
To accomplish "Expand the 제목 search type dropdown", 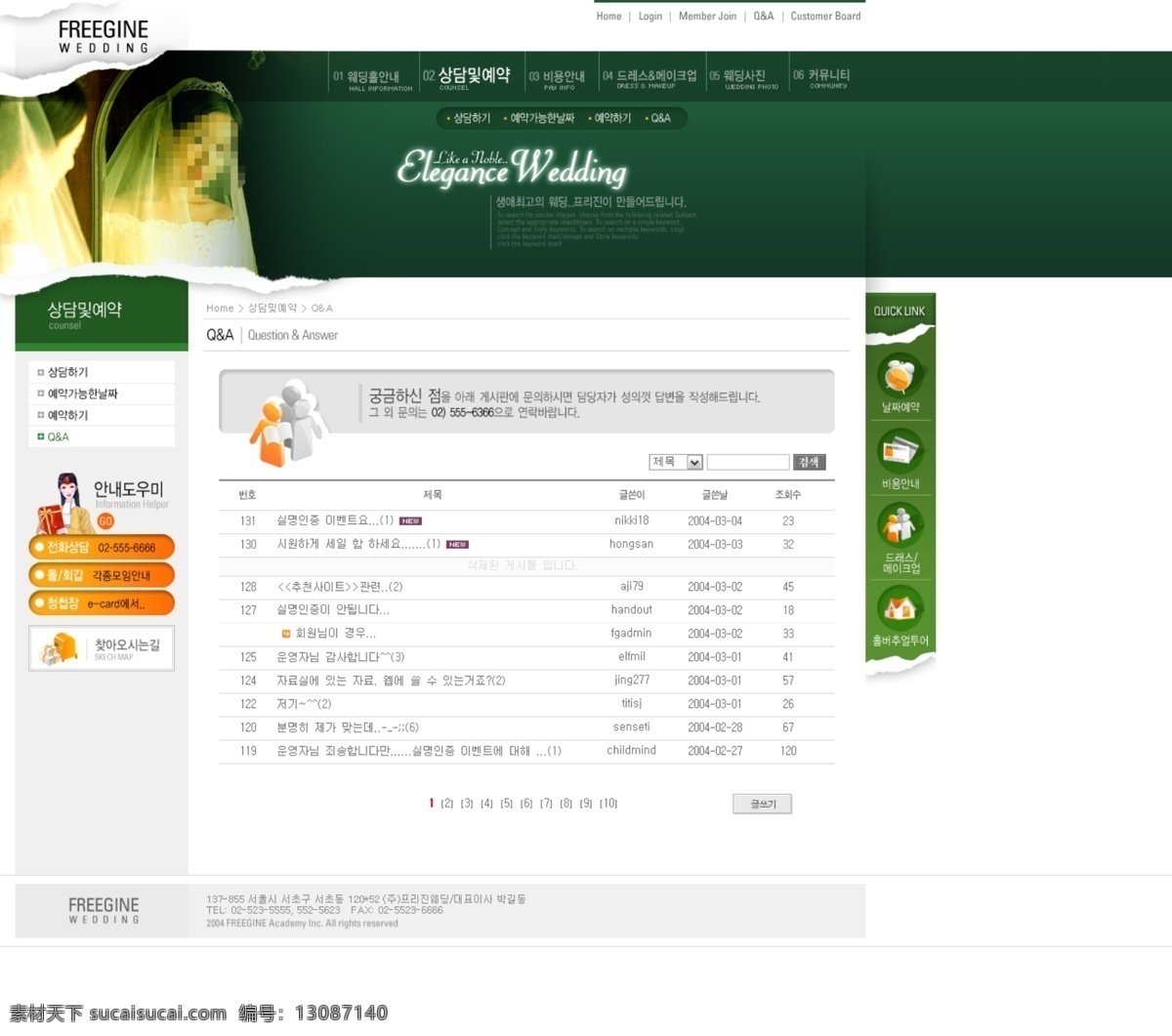I will tap(694, 462).
